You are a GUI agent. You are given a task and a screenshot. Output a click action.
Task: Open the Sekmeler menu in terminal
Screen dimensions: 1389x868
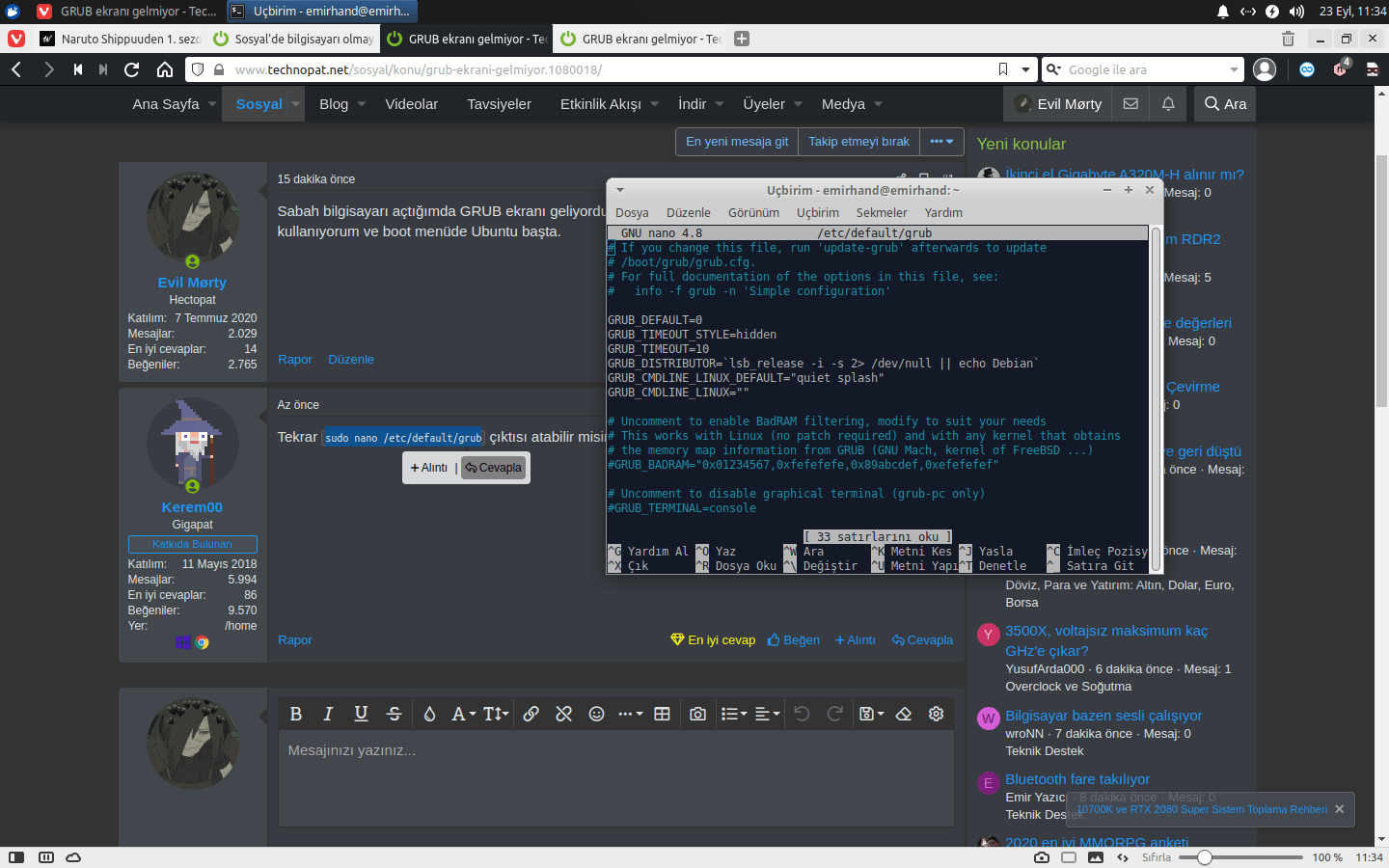click(x=882, y=213)
